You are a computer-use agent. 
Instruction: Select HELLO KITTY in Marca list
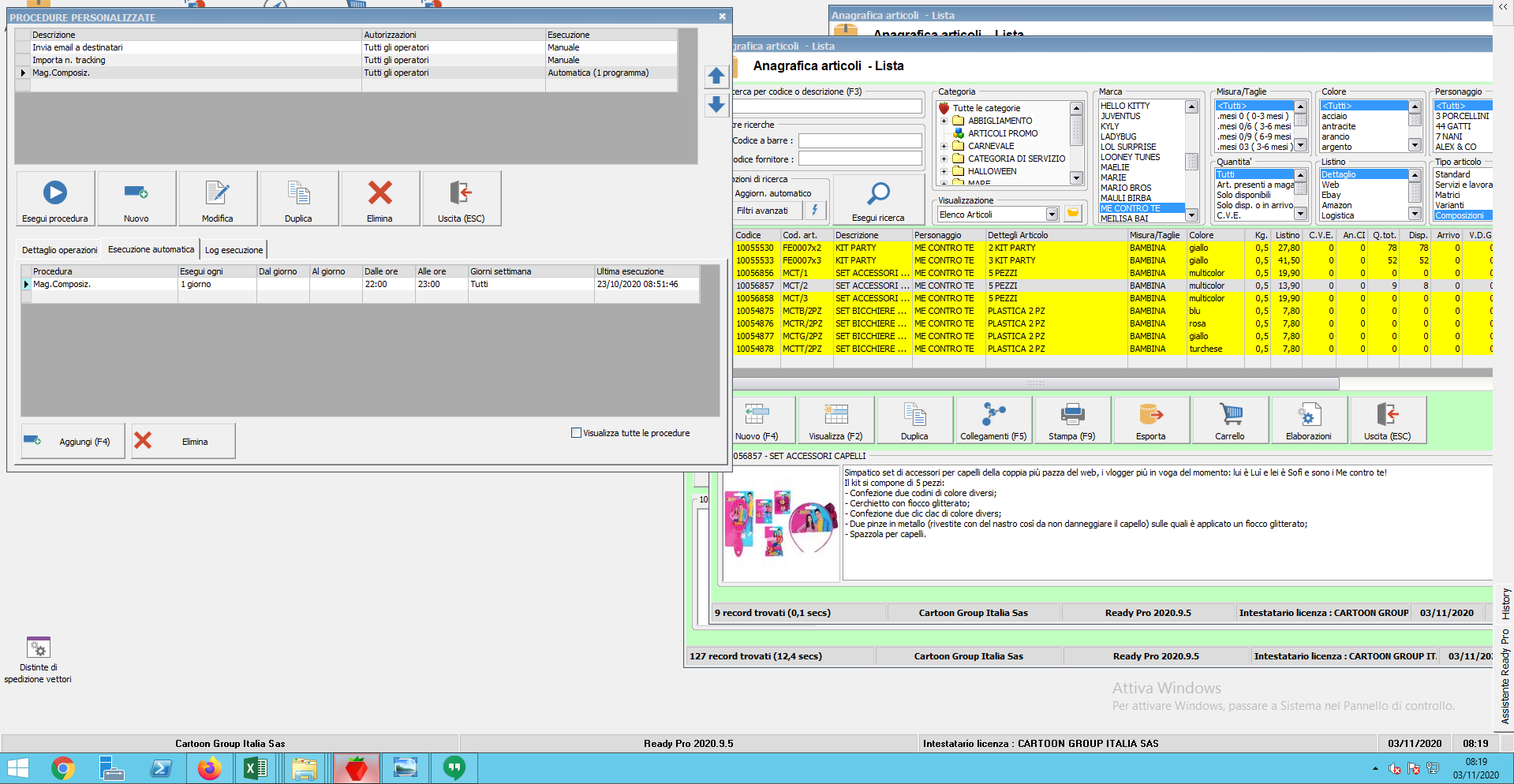(x=1125, y=106)
